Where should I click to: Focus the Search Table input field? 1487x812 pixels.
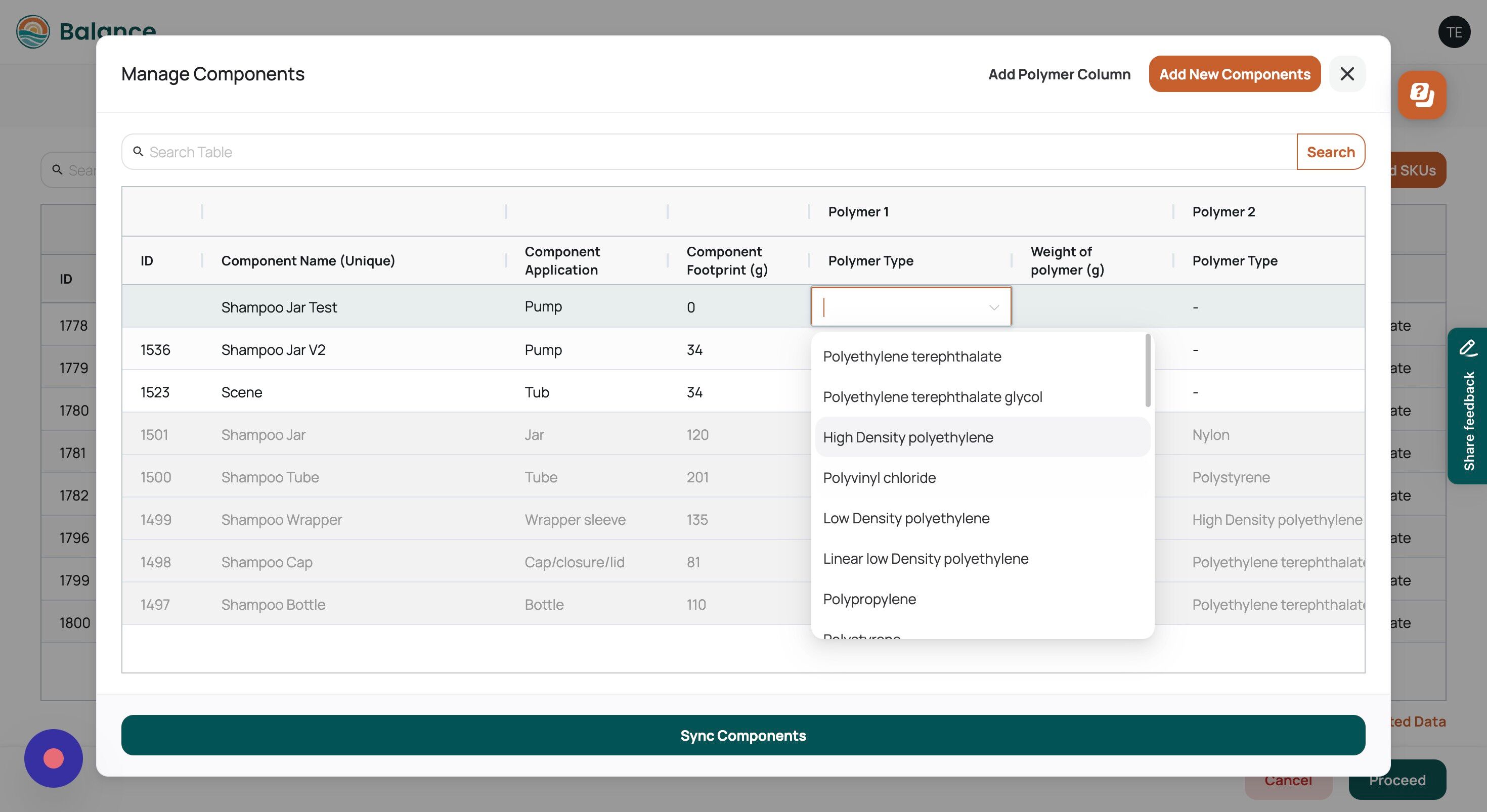point(709,152)
